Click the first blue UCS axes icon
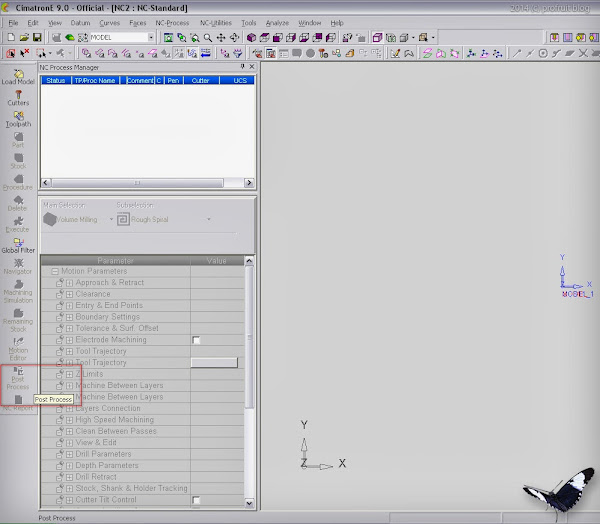Viewport: 600px width, 524px height. 471,53
